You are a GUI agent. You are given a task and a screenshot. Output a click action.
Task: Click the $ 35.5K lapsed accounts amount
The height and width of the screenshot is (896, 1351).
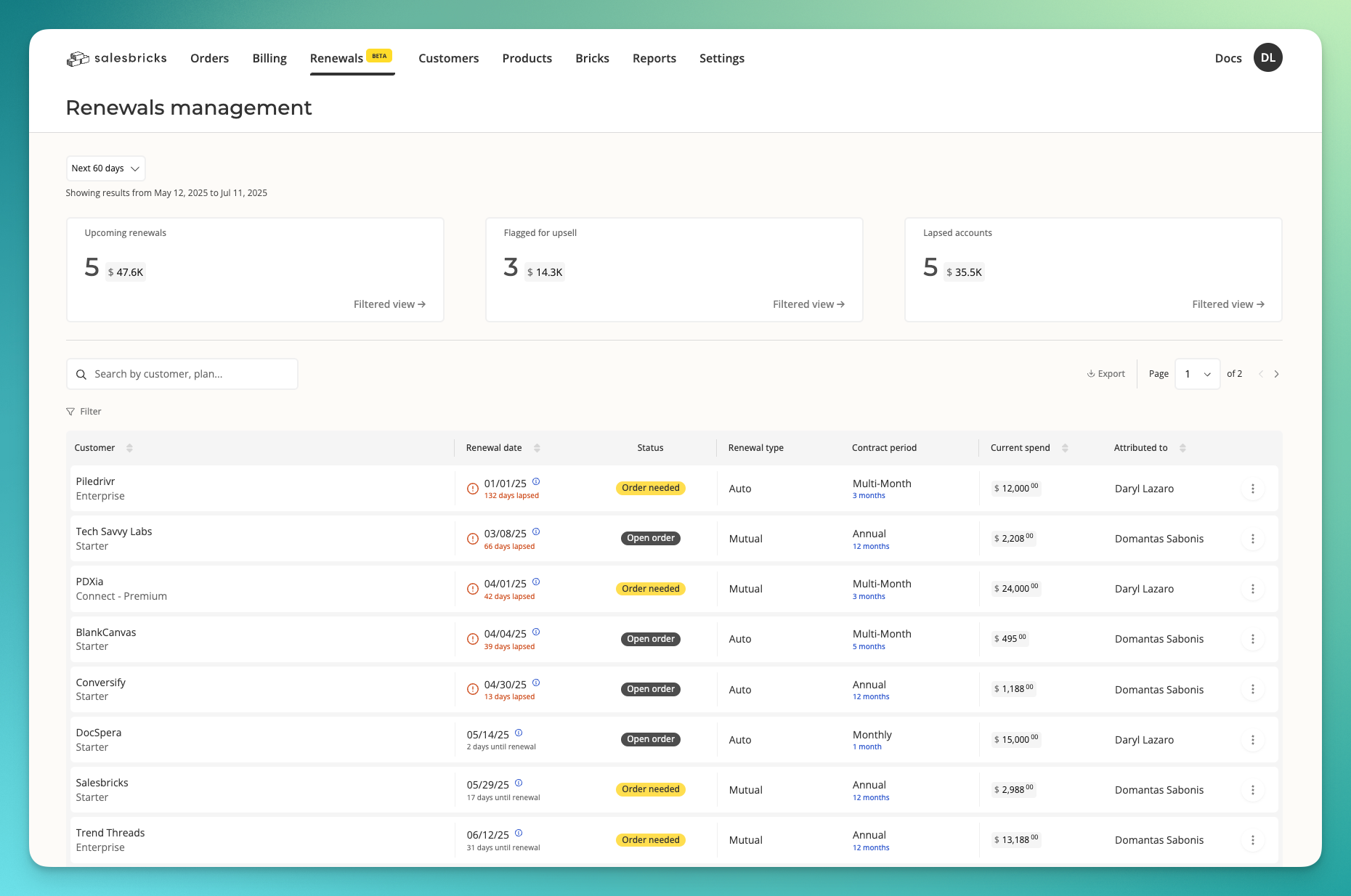964,272
